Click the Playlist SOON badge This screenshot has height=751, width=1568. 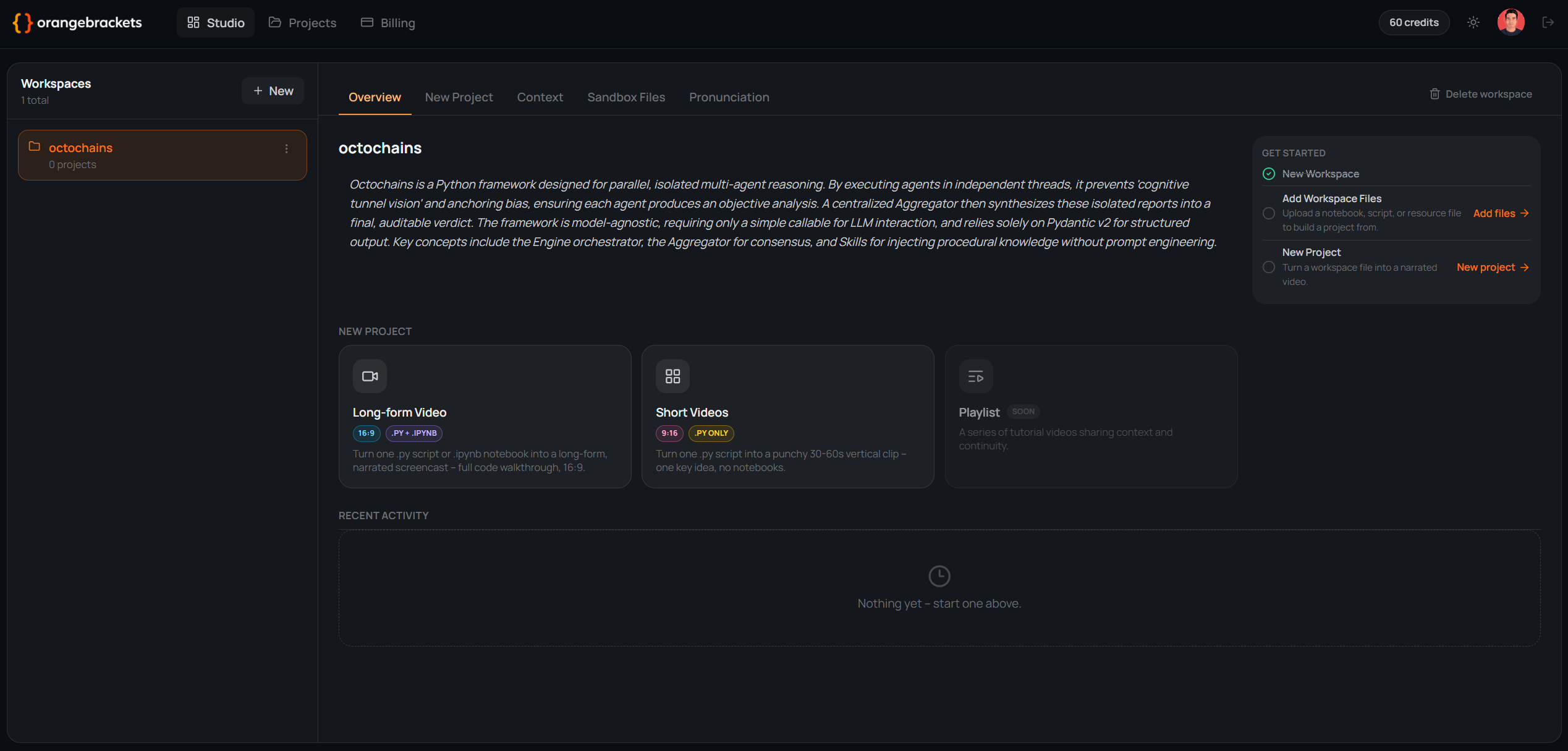tap(1023, 412)
